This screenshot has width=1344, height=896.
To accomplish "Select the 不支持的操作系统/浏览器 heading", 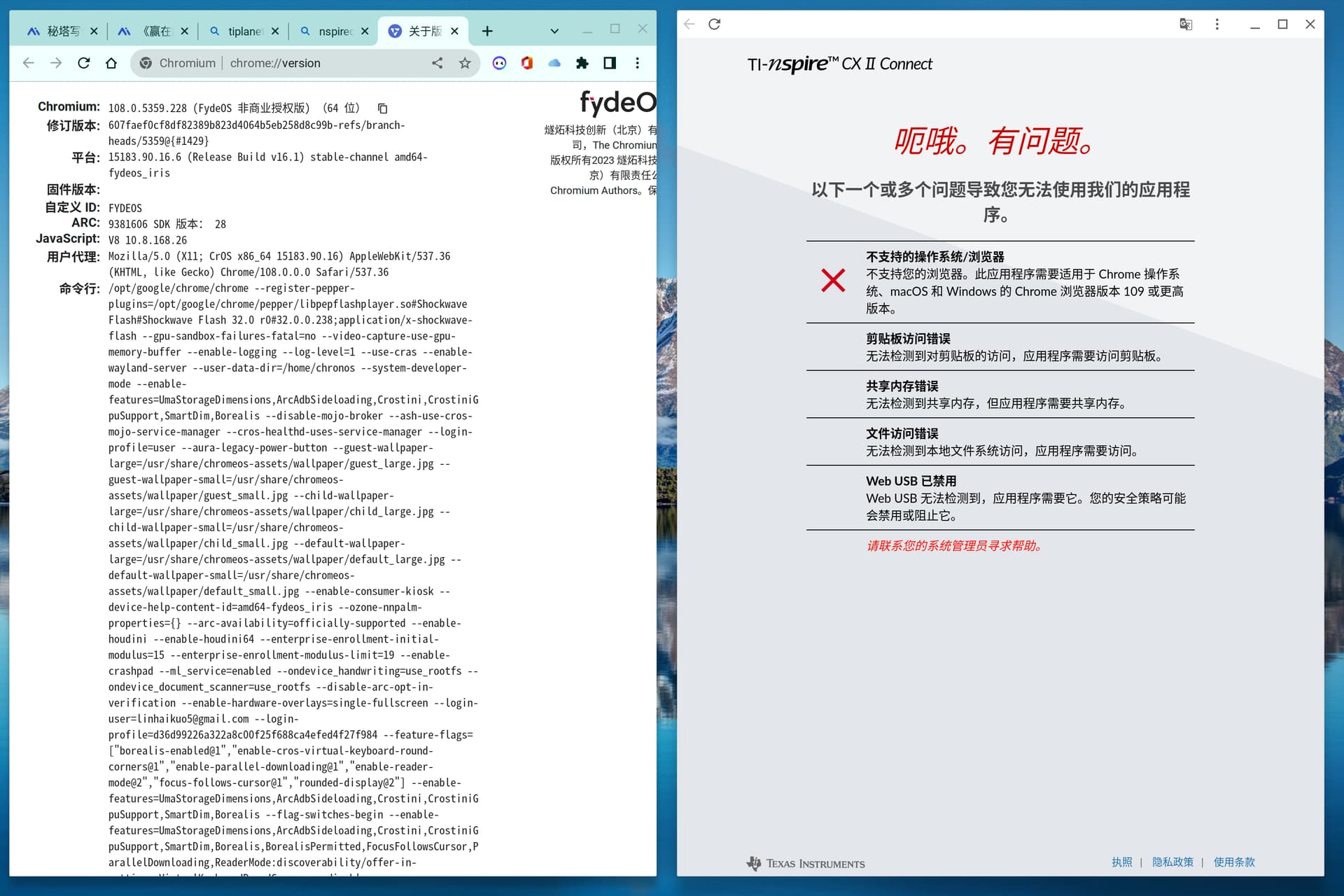I will pos(935,257).
